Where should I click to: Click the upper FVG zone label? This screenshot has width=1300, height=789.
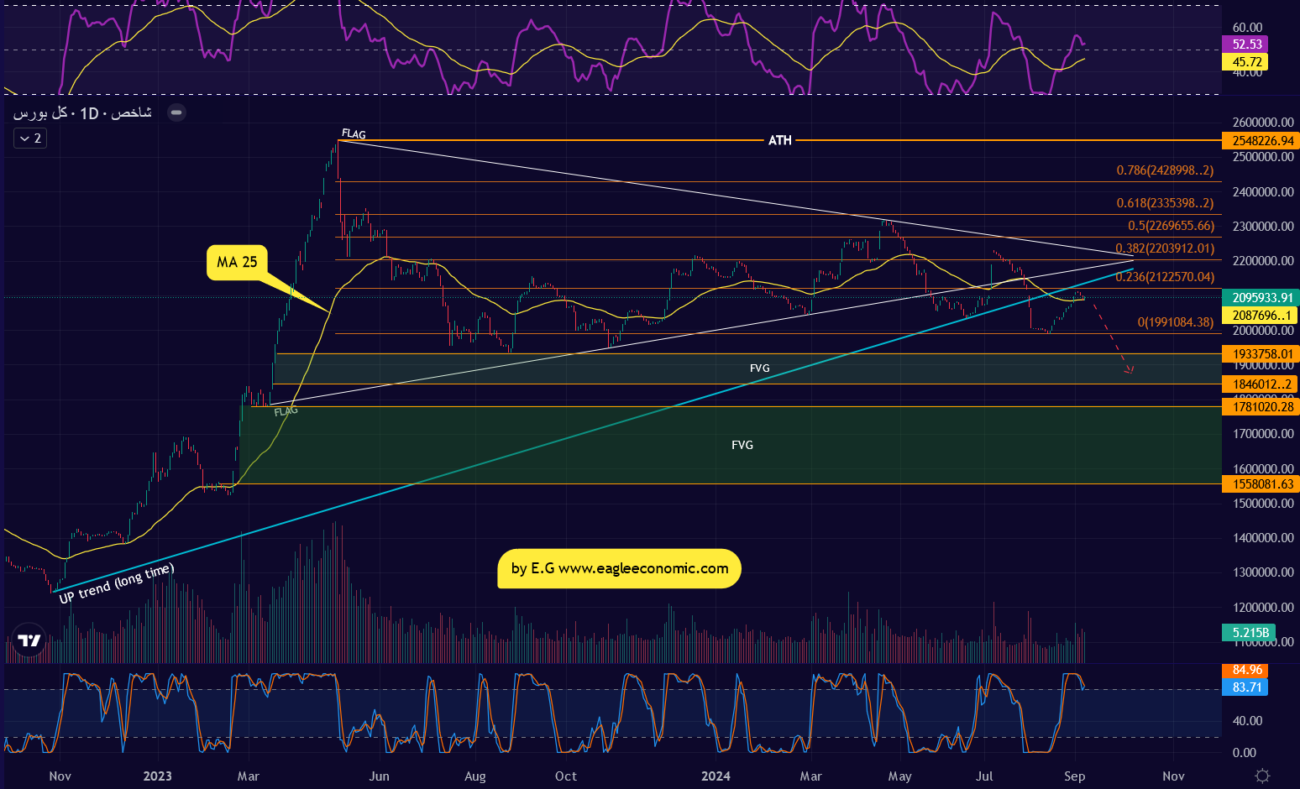(760, 369)
